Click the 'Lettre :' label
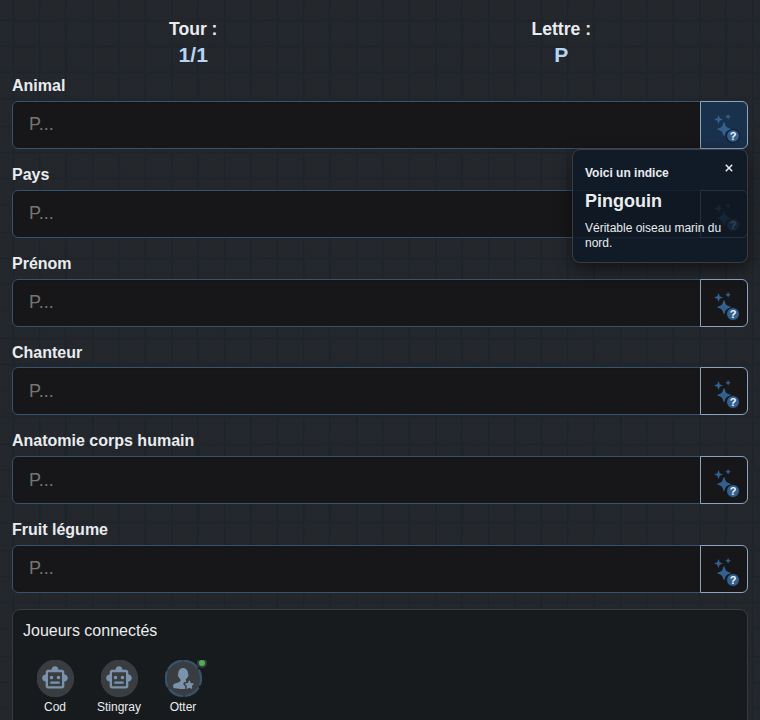 click(561, 29)
